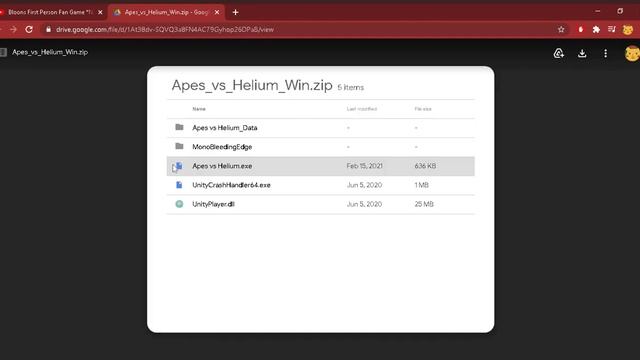Click the Apes_vs_Helium_Win.zip archive heading
Viewport: 640px width, 360px height.
point(252,85)
